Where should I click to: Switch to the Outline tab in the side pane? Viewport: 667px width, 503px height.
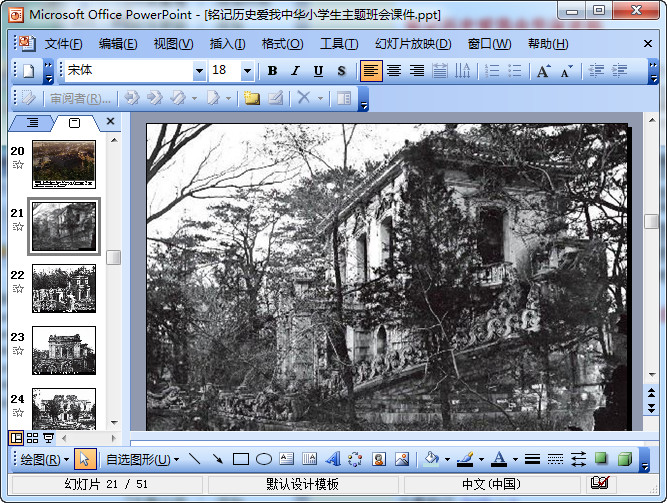pyautogui.click(x=32, y=122)
